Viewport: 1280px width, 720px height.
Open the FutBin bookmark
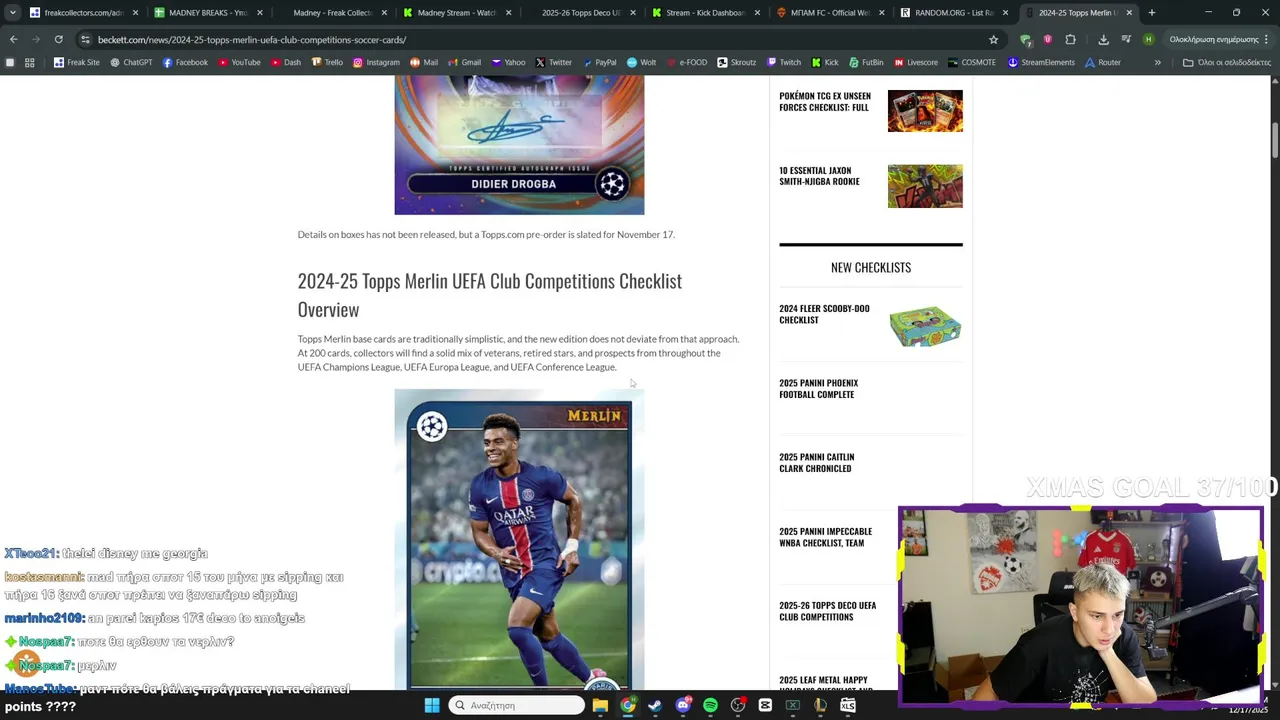click(x=865, y=62)
